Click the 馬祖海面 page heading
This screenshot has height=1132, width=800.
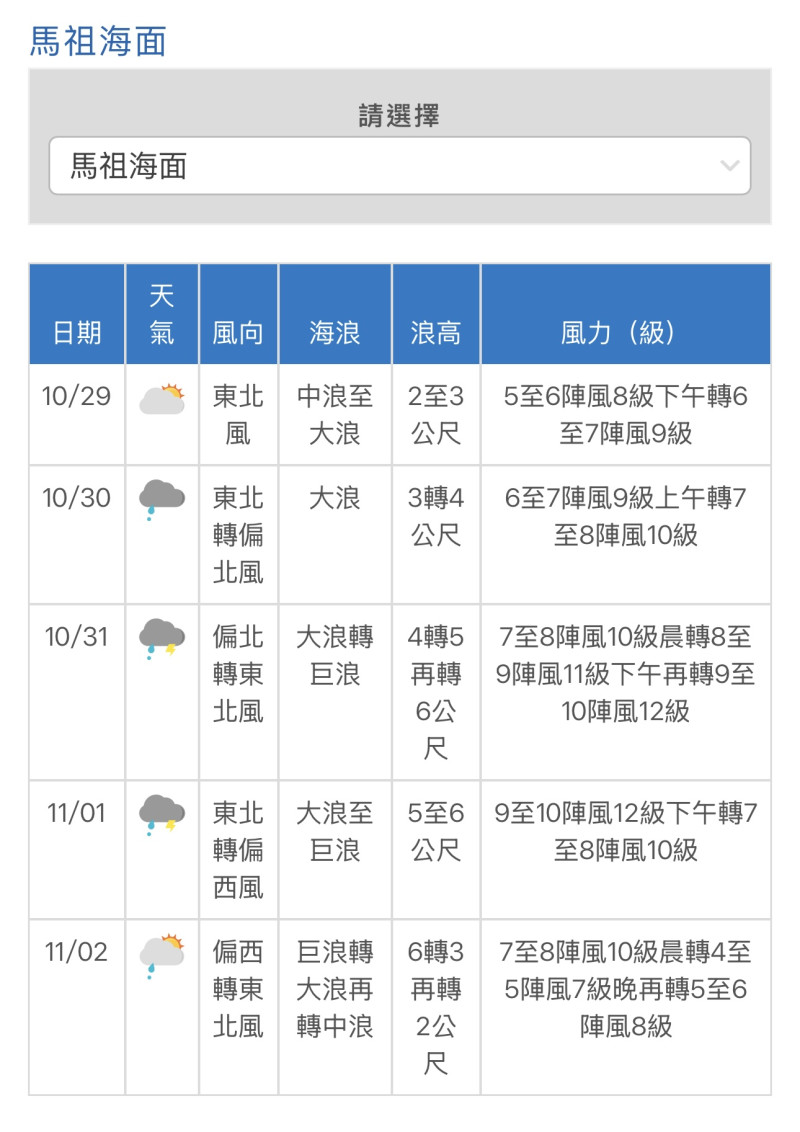pyautogui.click(x=98, y=40)
